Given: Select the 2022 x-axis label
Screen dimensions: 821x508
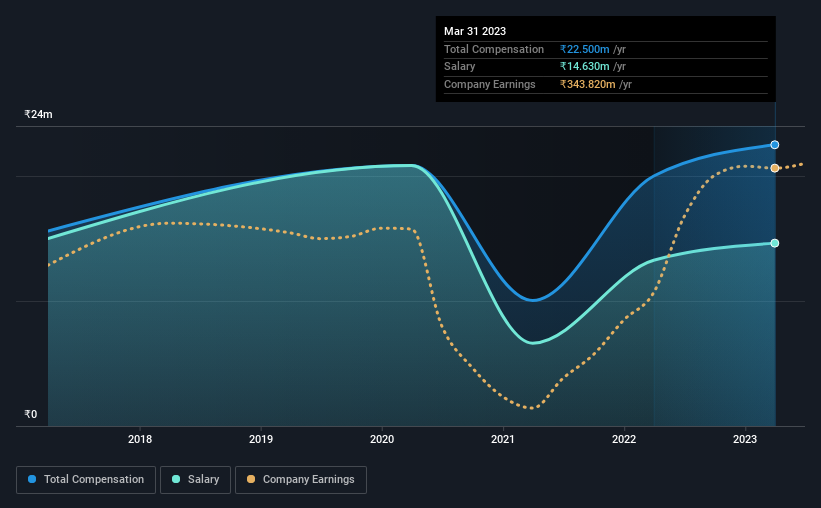Looking at the screenshot, I should pos(624,439).
